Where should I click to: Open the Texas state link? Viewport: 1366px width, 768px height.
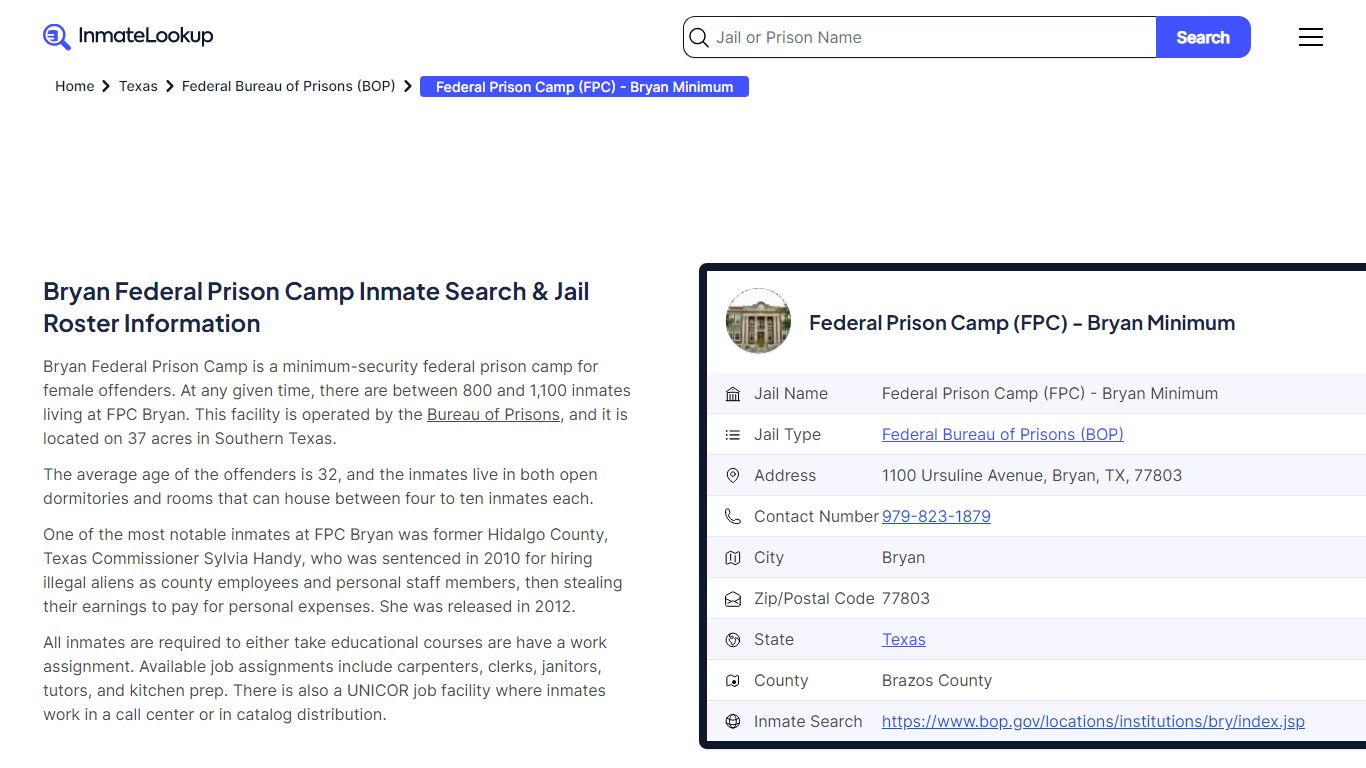pyautogui.click(x=904, y=639)
